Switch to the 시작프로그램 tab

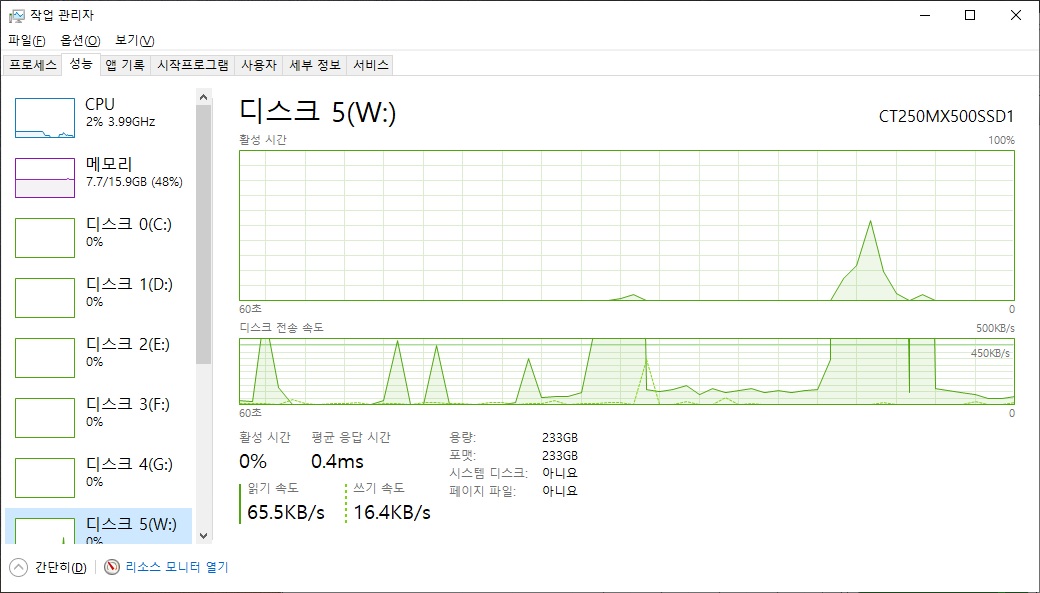[192, 65]
